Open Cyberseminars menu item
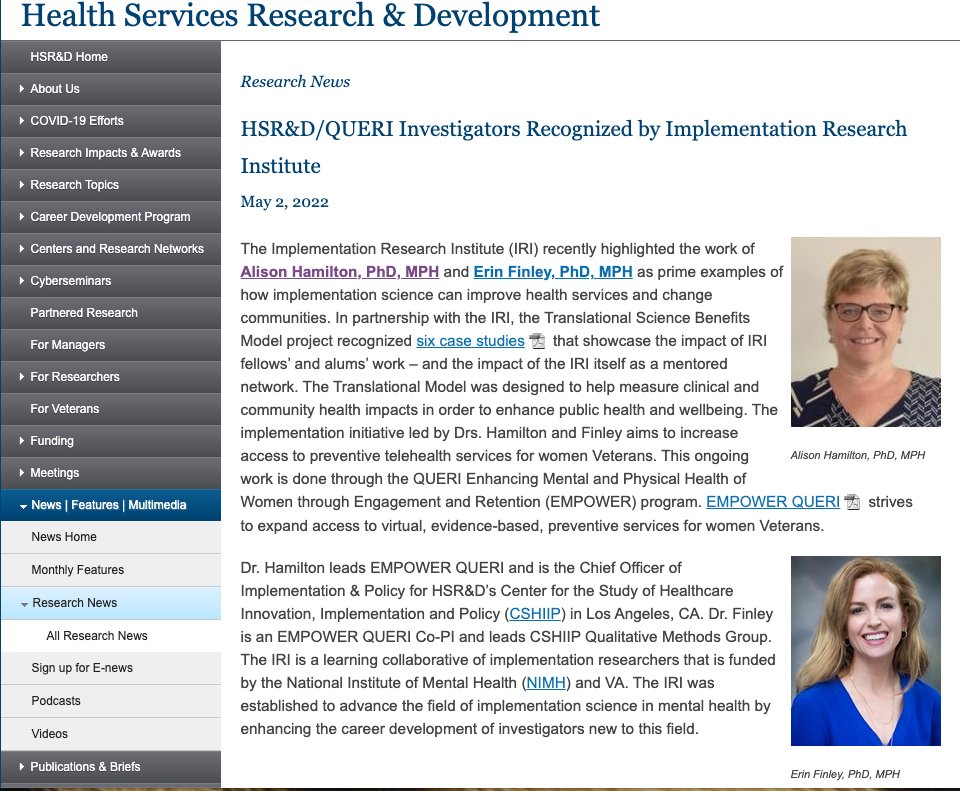This screenshot has height=791, width=960. (111, 280)
